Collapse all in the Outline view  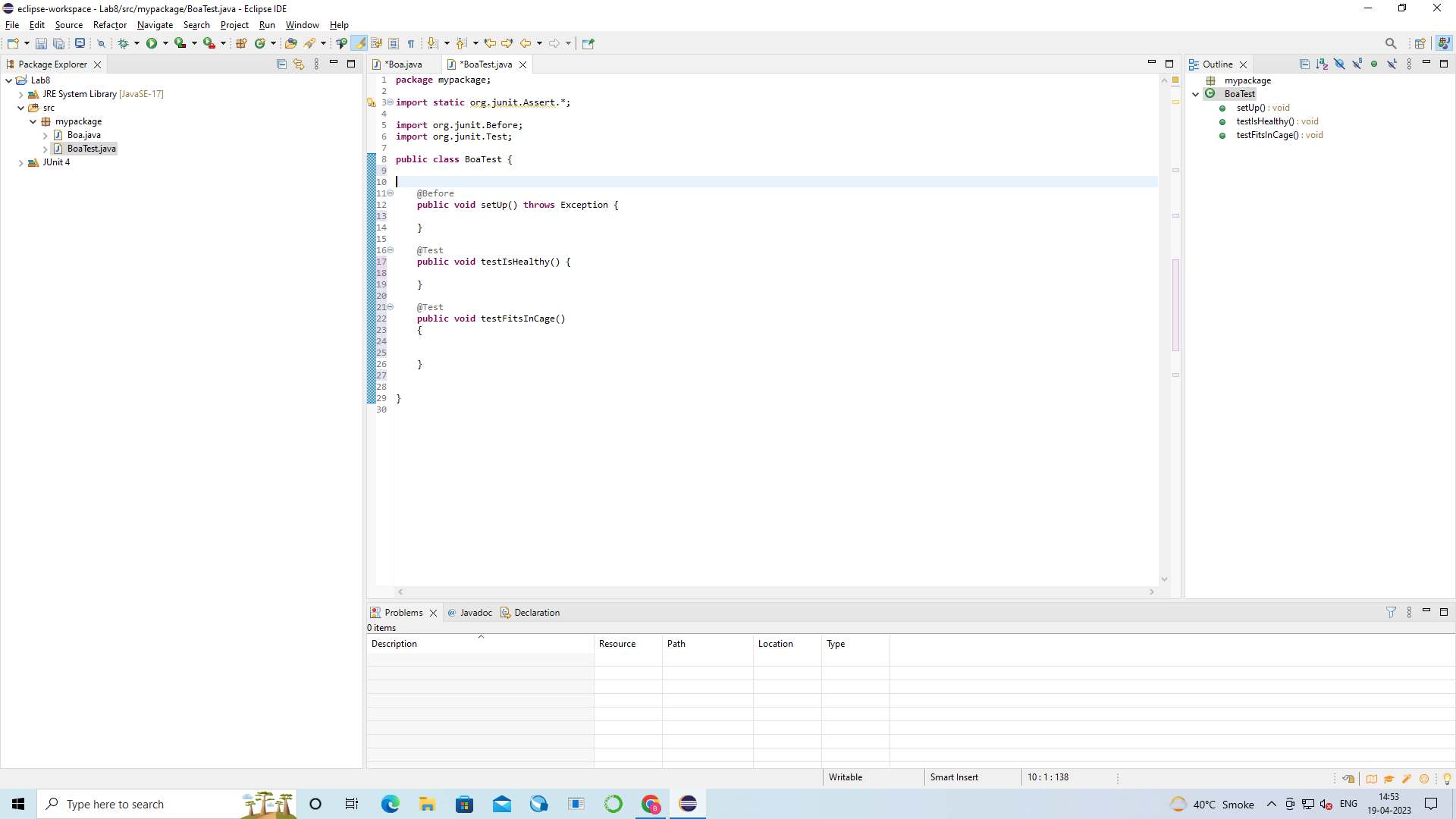[x=1304, y=64]
